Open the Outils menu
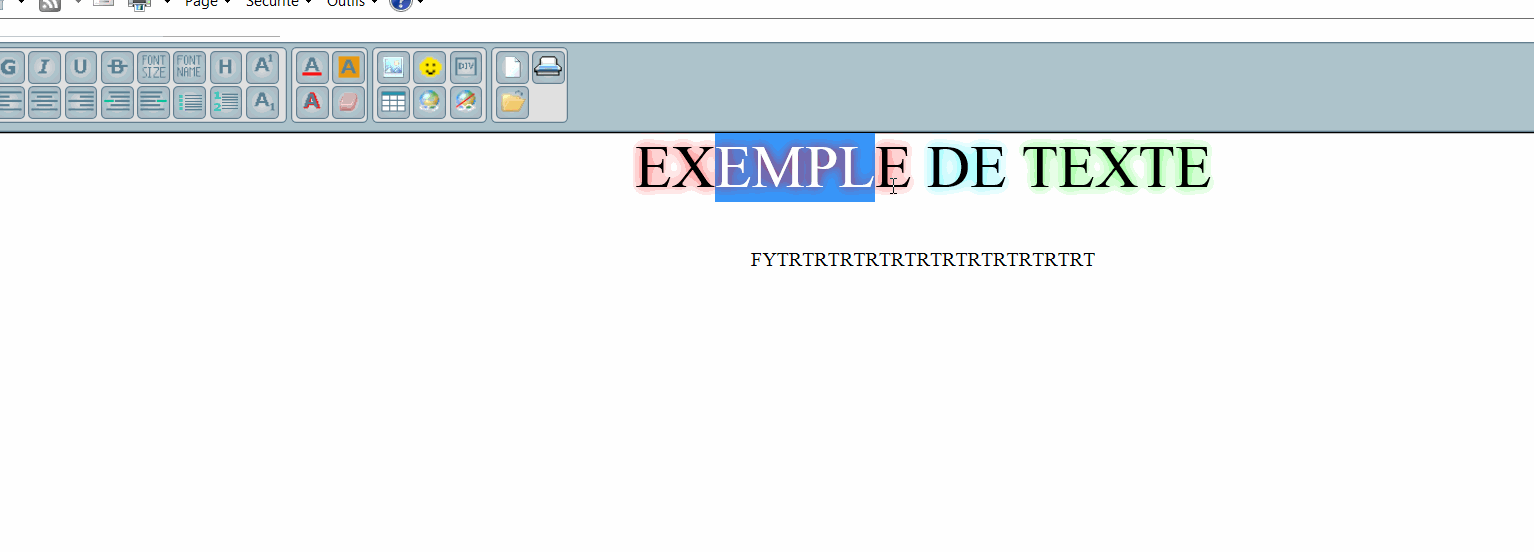The image size is (1534, 552). coord(351,3)
